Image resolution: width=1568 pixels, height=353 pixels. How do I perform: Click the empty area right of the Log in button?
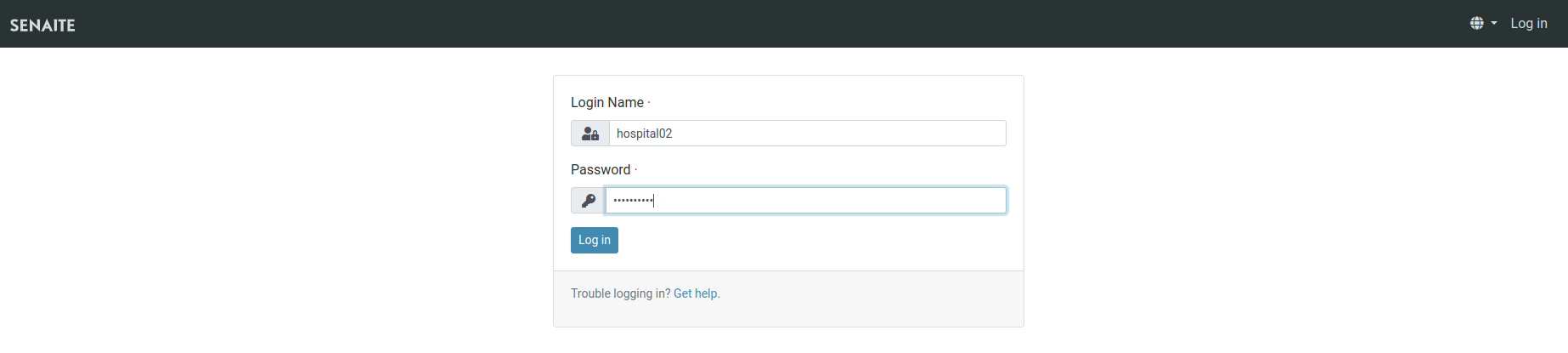tap(807, 241)
